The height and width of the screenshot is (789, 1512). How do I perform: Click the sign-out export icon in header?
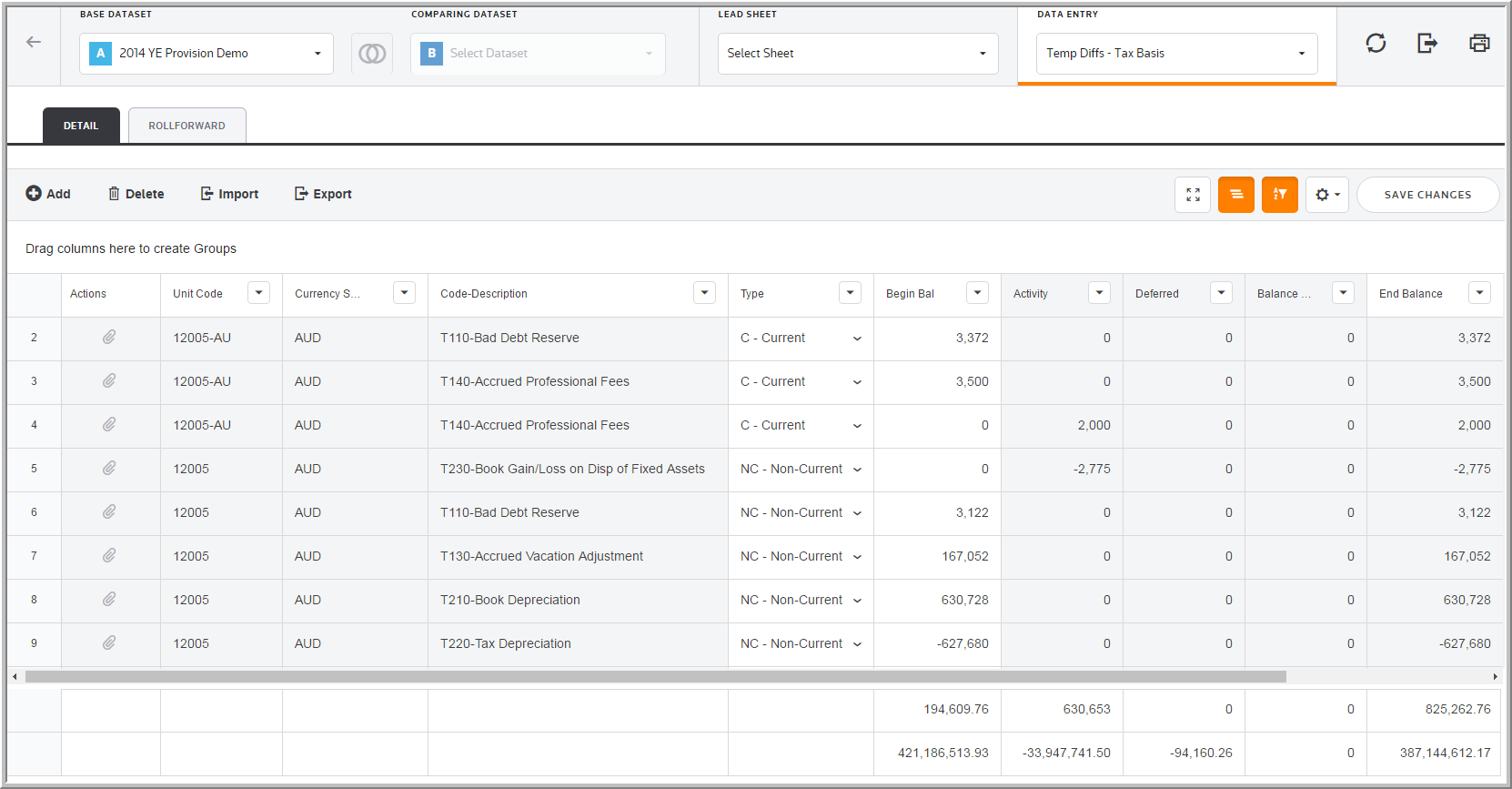1427,43
